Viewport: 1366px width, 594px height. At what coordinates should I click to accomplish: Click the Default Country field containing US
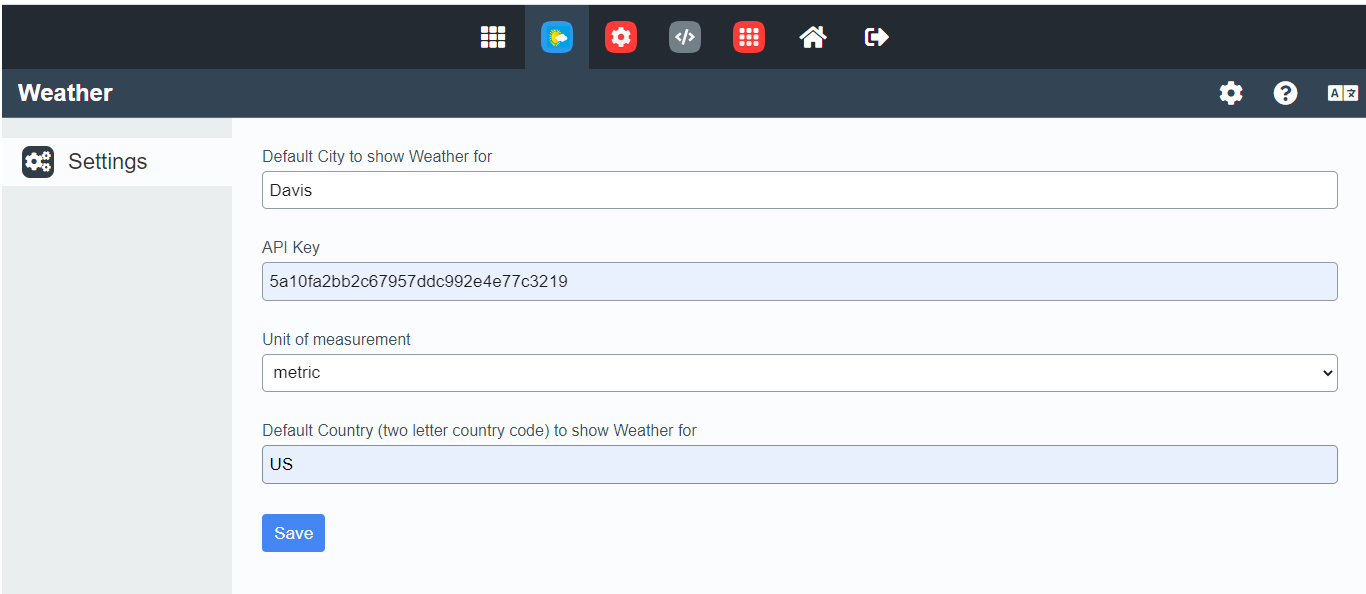pyautogui.click(x=799, y=465)
